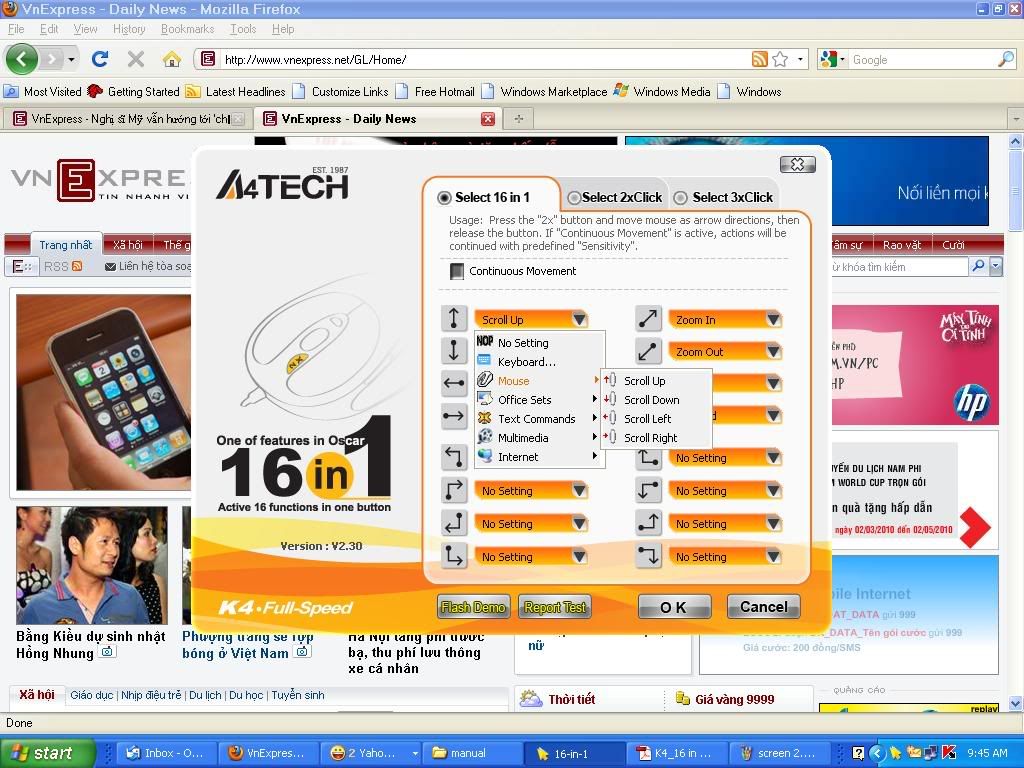1024x768 pixels.
Task: Close the A4Tech dialog with X
Action: [797, 165]
